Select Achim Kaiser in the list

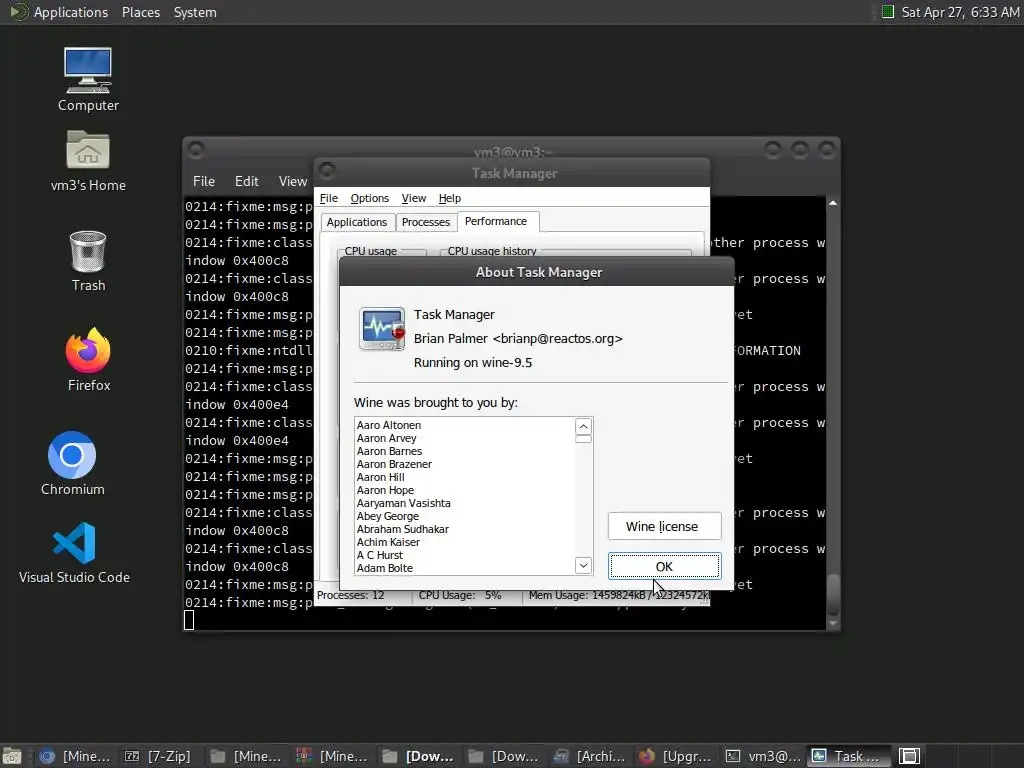click(388, 542)
